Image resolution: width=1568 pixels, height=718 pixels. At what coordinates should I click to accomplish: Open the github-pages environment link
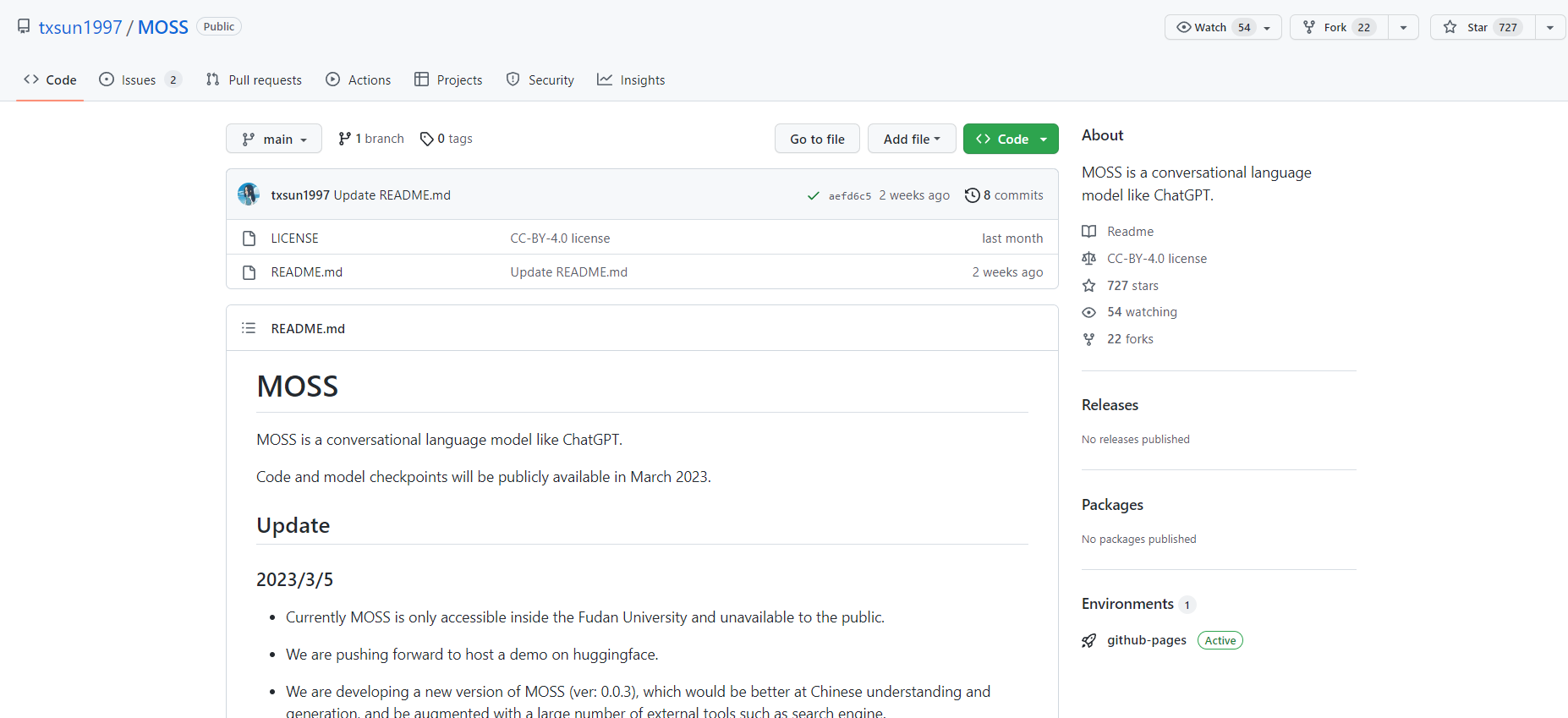tap(1147, 640)
